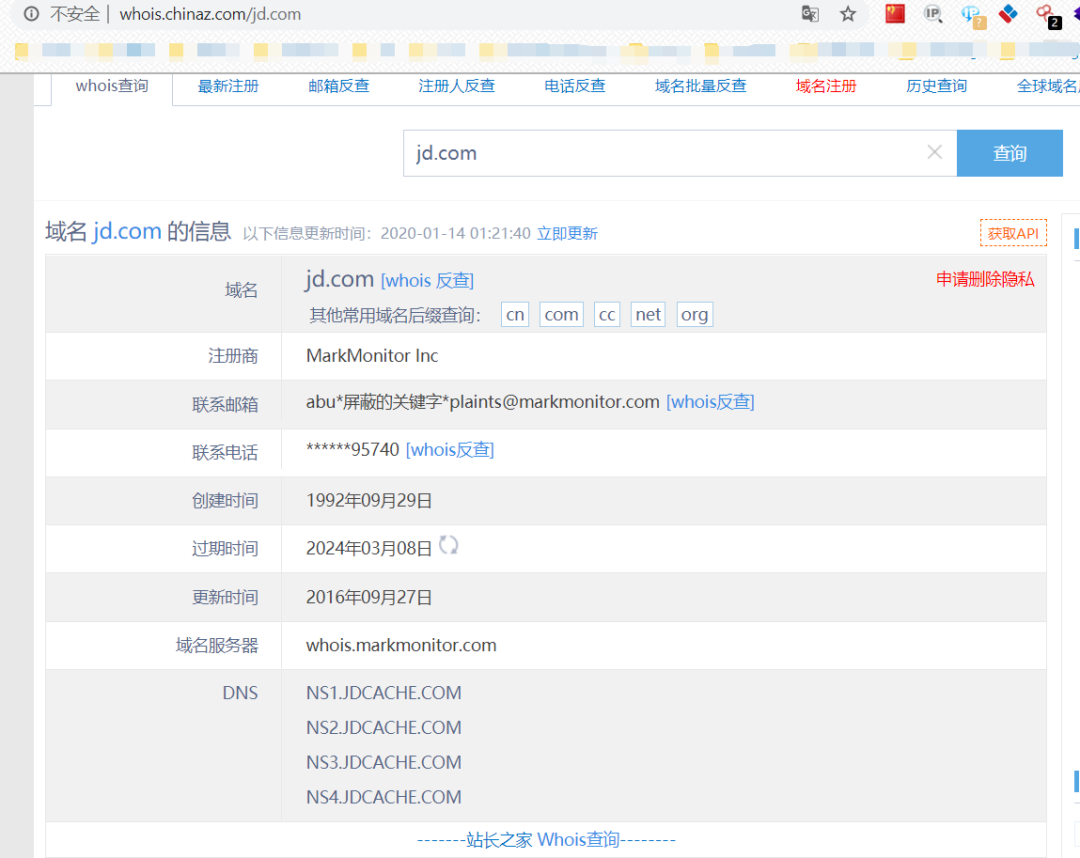
Task: Click registrar value MarkMonitor Inc
Action: pyautogui.click(x=372, y=356)
